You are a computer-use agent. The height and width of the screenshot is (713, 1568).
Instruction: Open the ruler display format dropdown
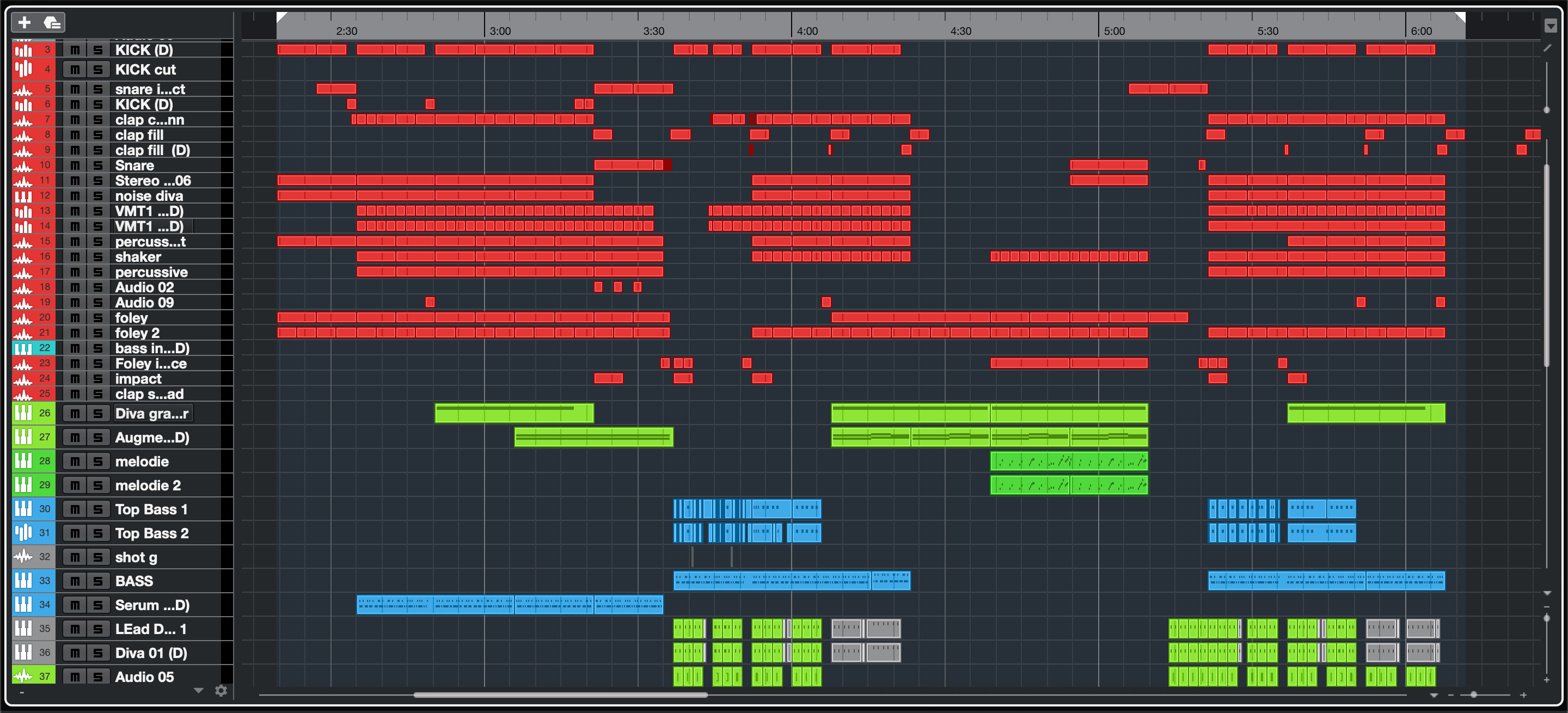[x=1551, y=26]
